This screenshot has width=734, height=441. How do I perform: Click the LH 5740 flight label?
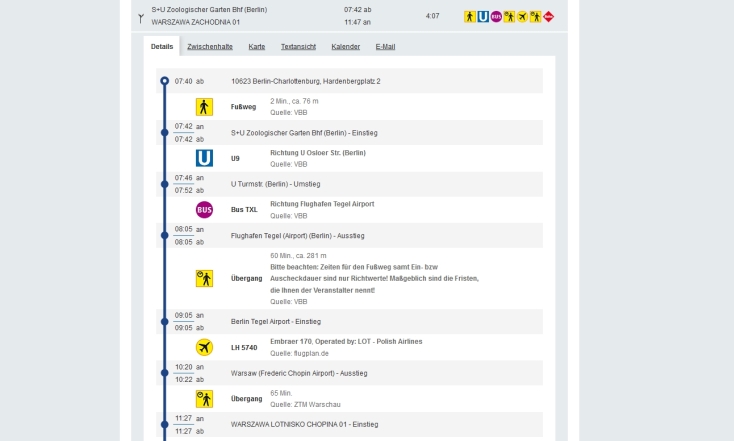[244, 347]
